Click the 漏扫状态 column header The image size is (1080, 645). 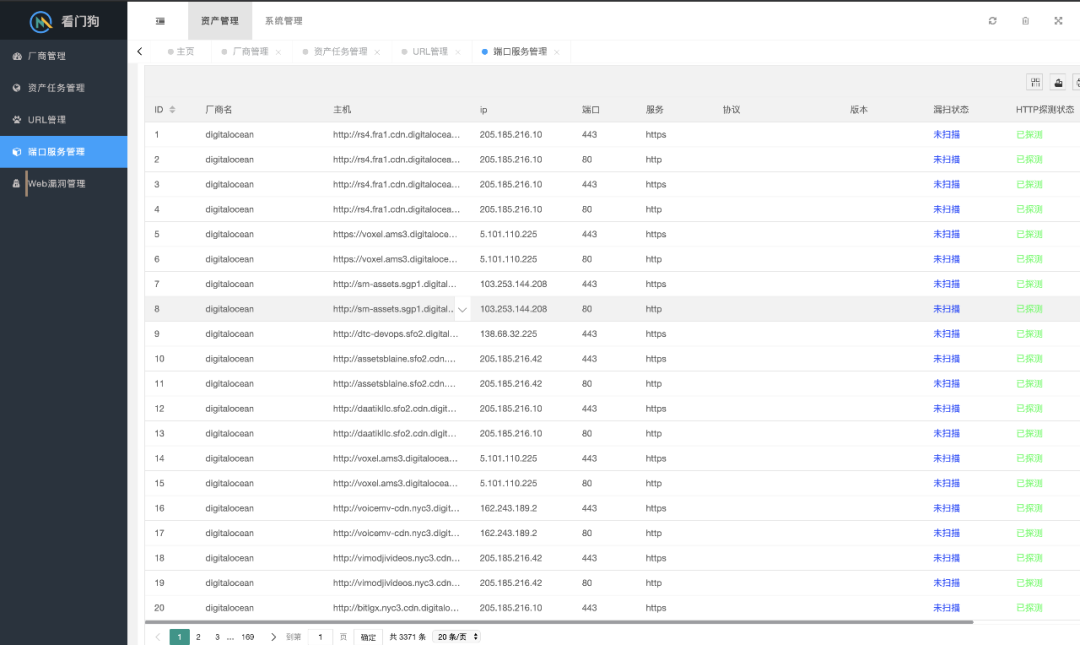[951, 110]
